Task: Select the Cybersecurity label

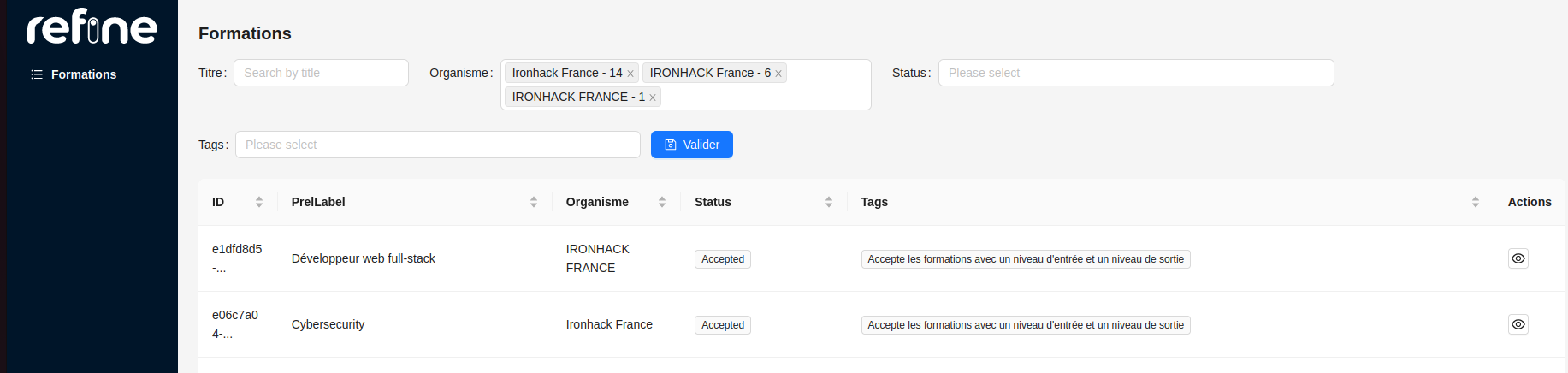Action: pos(328,324)
